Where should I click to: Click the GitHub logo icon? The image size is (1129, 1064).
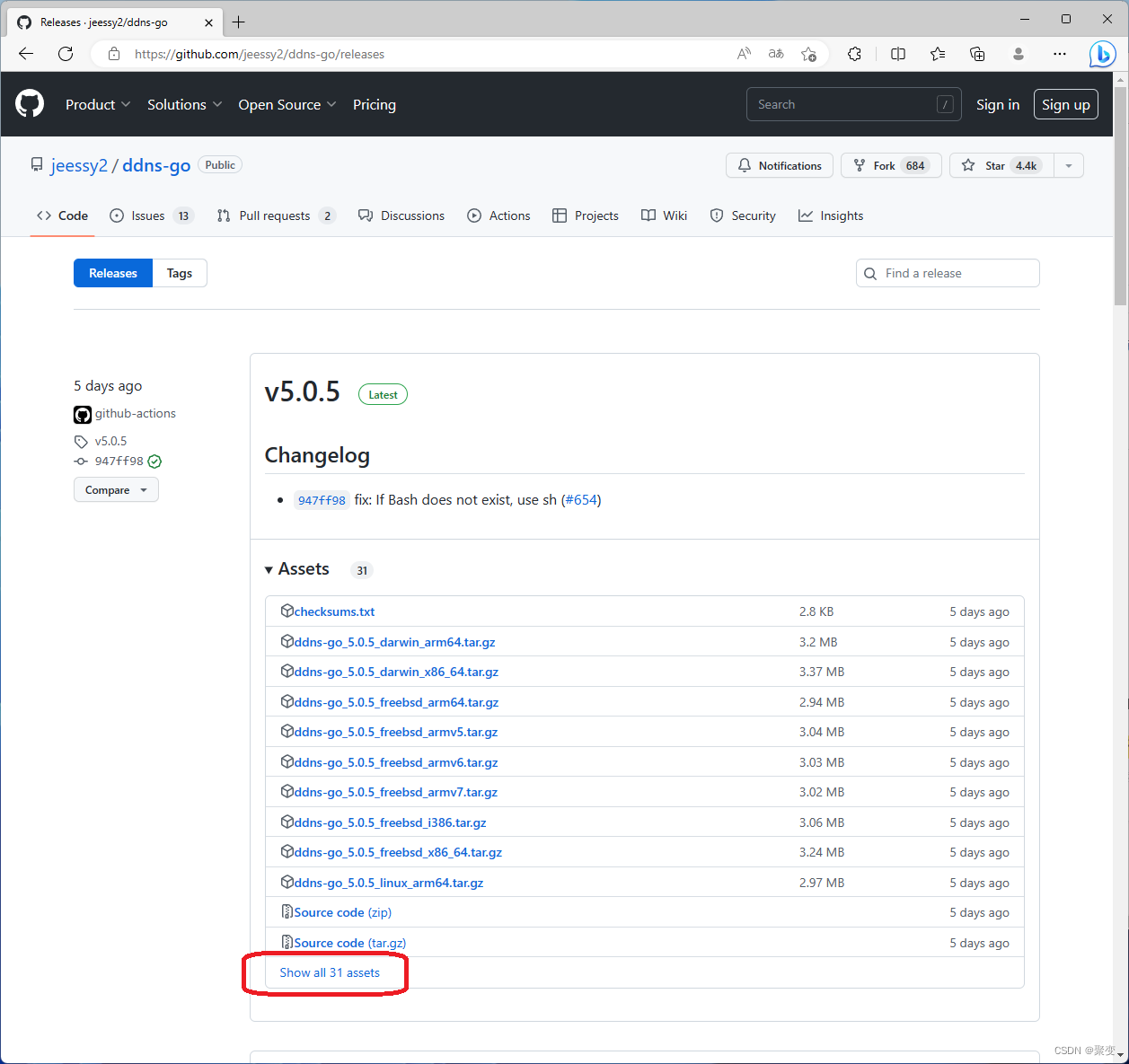pyautogui.click(x=30, y=104)
